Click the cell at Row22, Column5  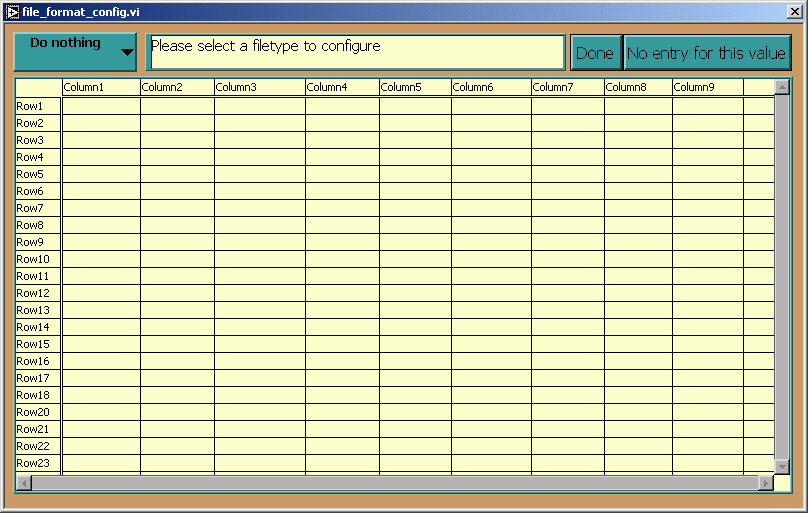[x=415, y=446]
